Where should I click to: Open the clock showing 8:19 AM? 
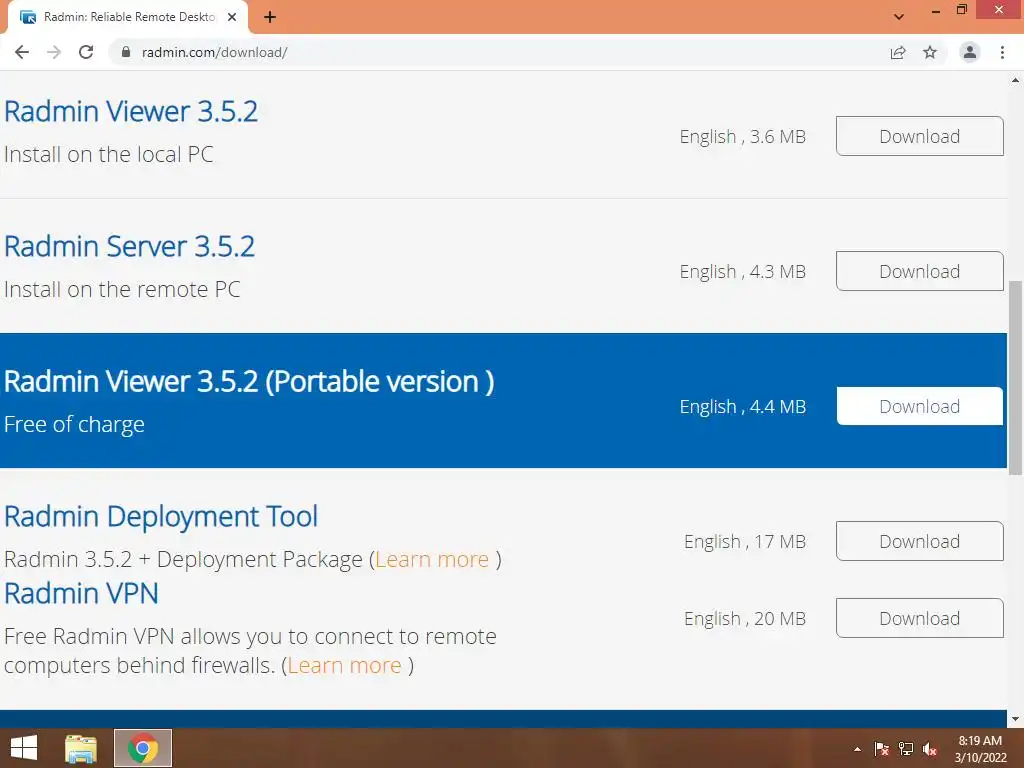tap(980, 748)
